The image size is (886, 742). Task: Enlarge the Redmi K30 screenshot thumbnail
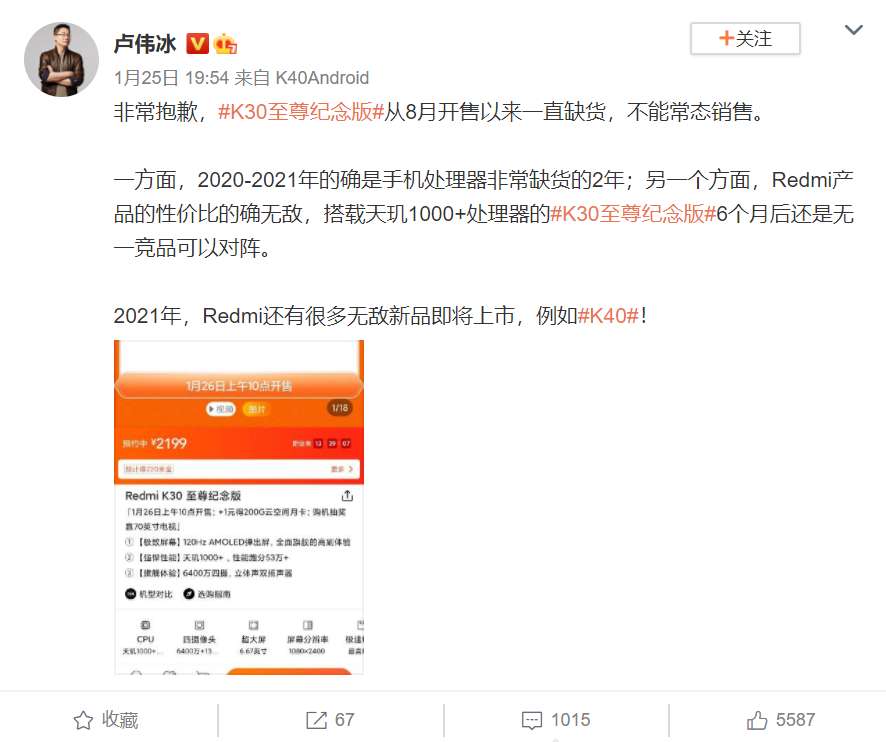click(x=239, y=507)
